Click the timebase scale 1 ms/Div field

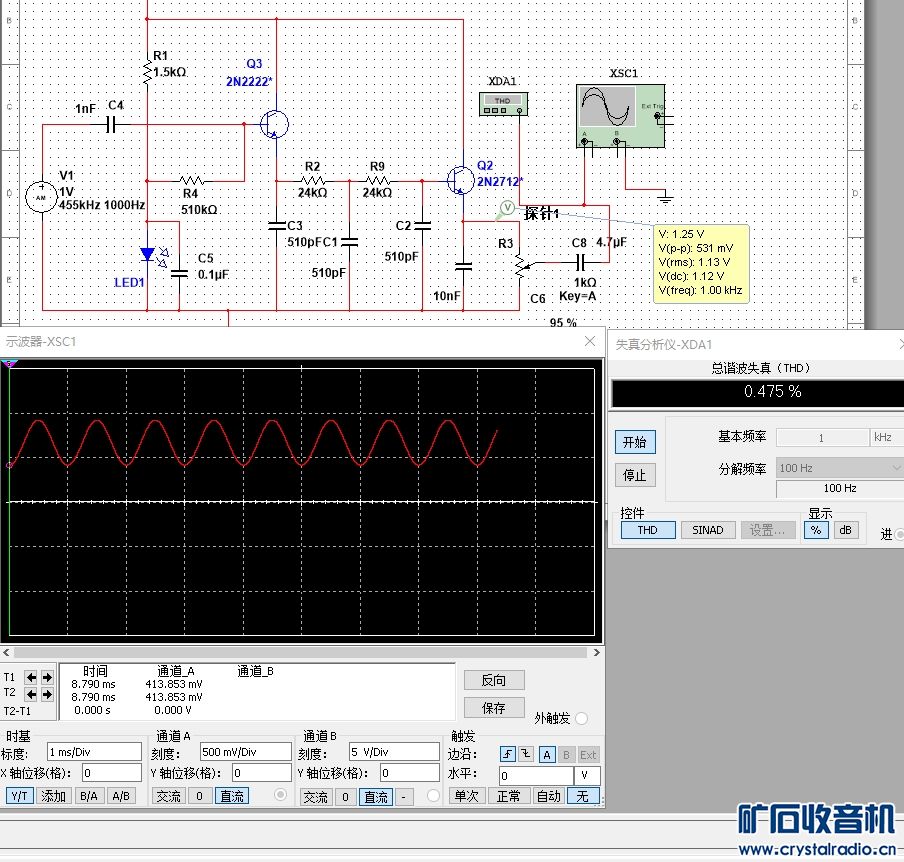pyautogui.click(x=93, y=752)
